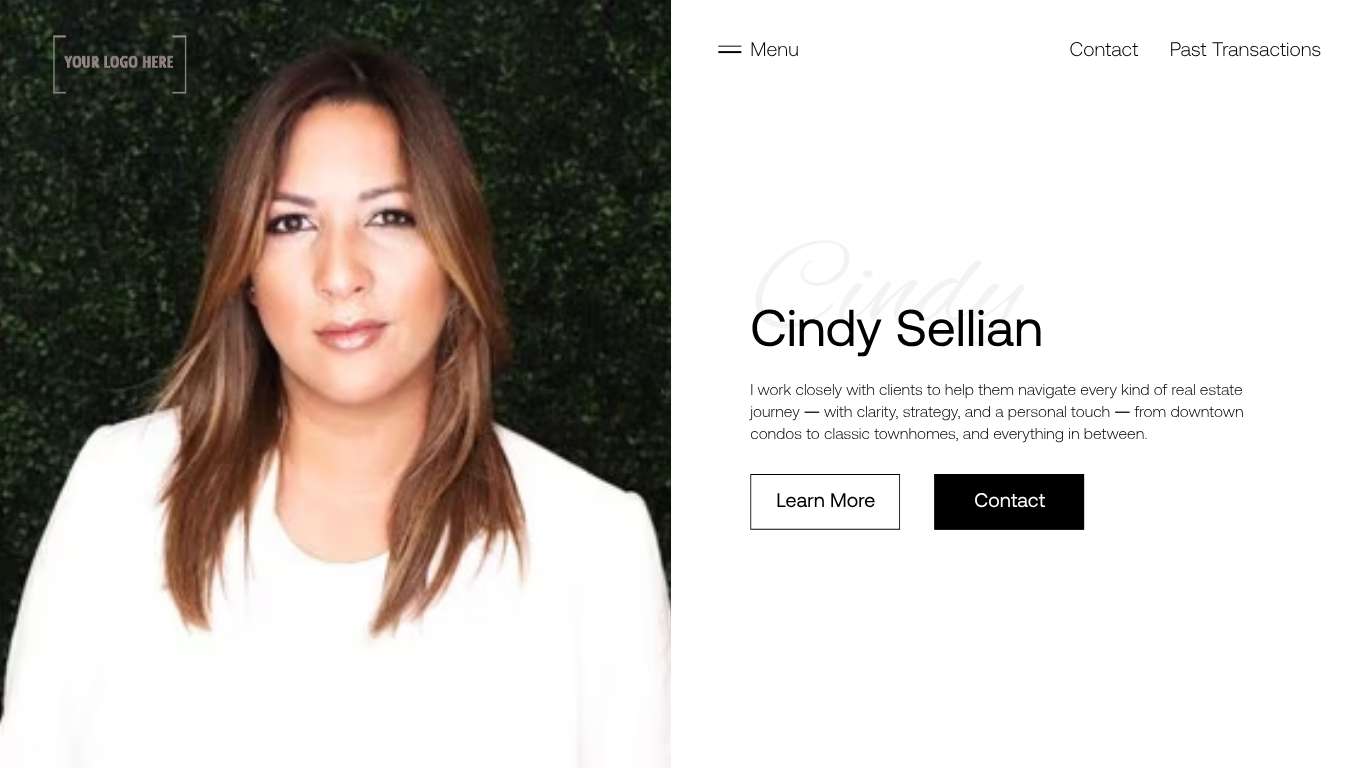
Task: Click the bio line starting 'I work closely'
Action: point(996,390)
